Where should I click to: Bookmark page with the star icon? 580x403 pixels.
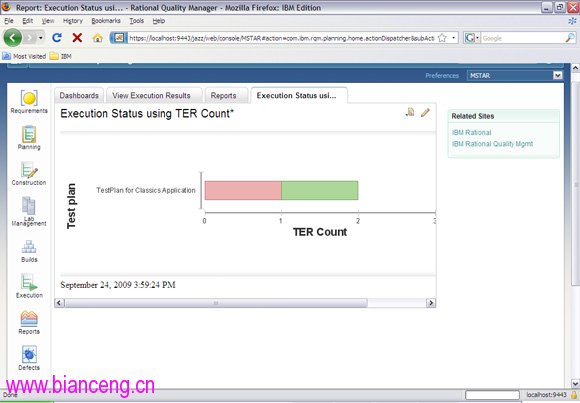coord(442,38)
